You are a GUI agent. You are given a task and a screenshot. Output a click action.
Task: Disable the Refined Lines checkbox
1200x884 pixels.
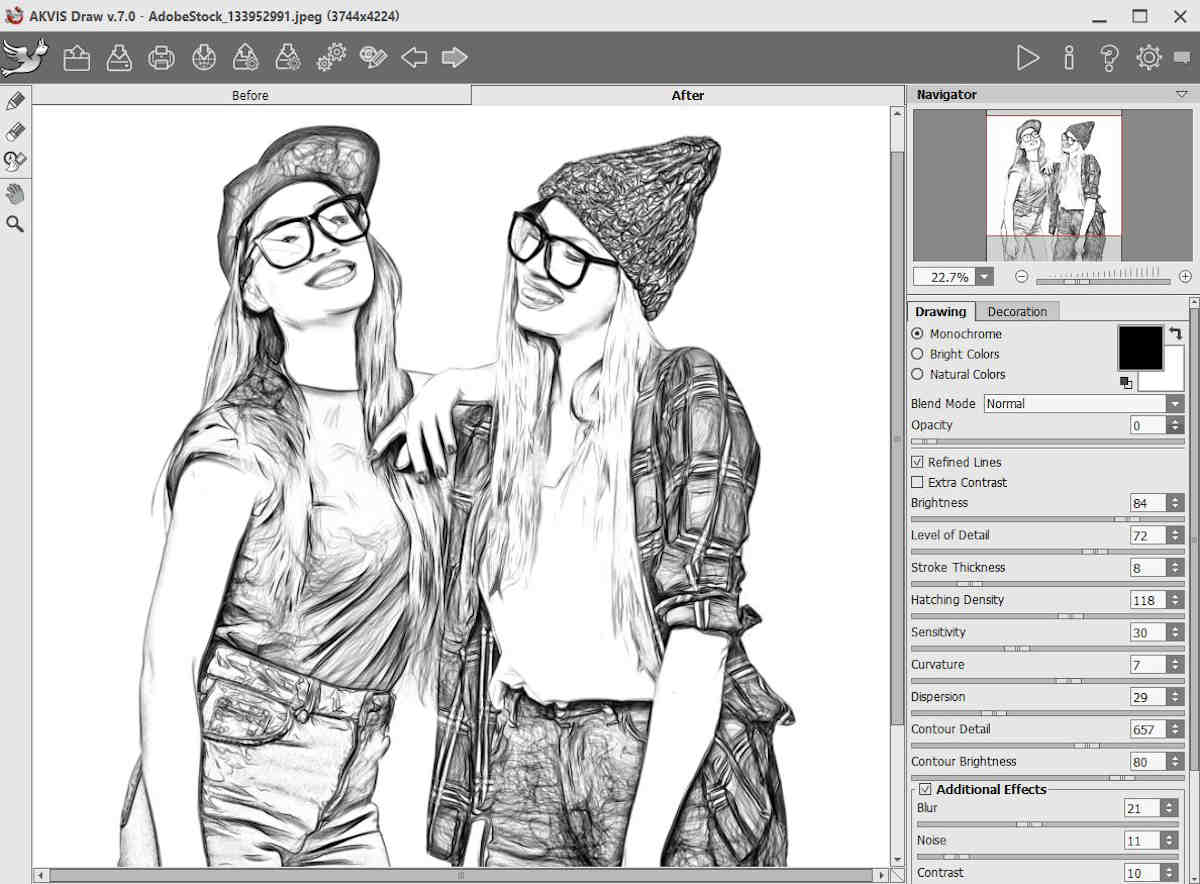click(x=917, y=462)
